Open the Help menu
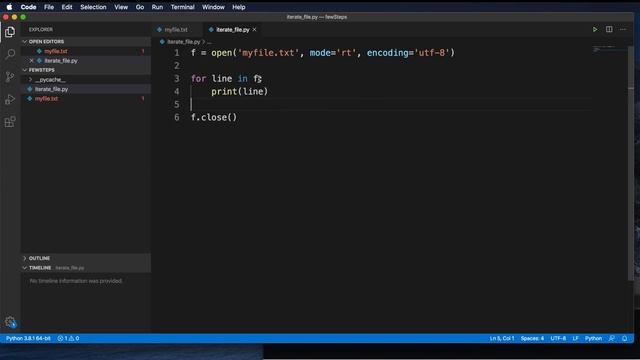The image size is (640, 360). 238,7
